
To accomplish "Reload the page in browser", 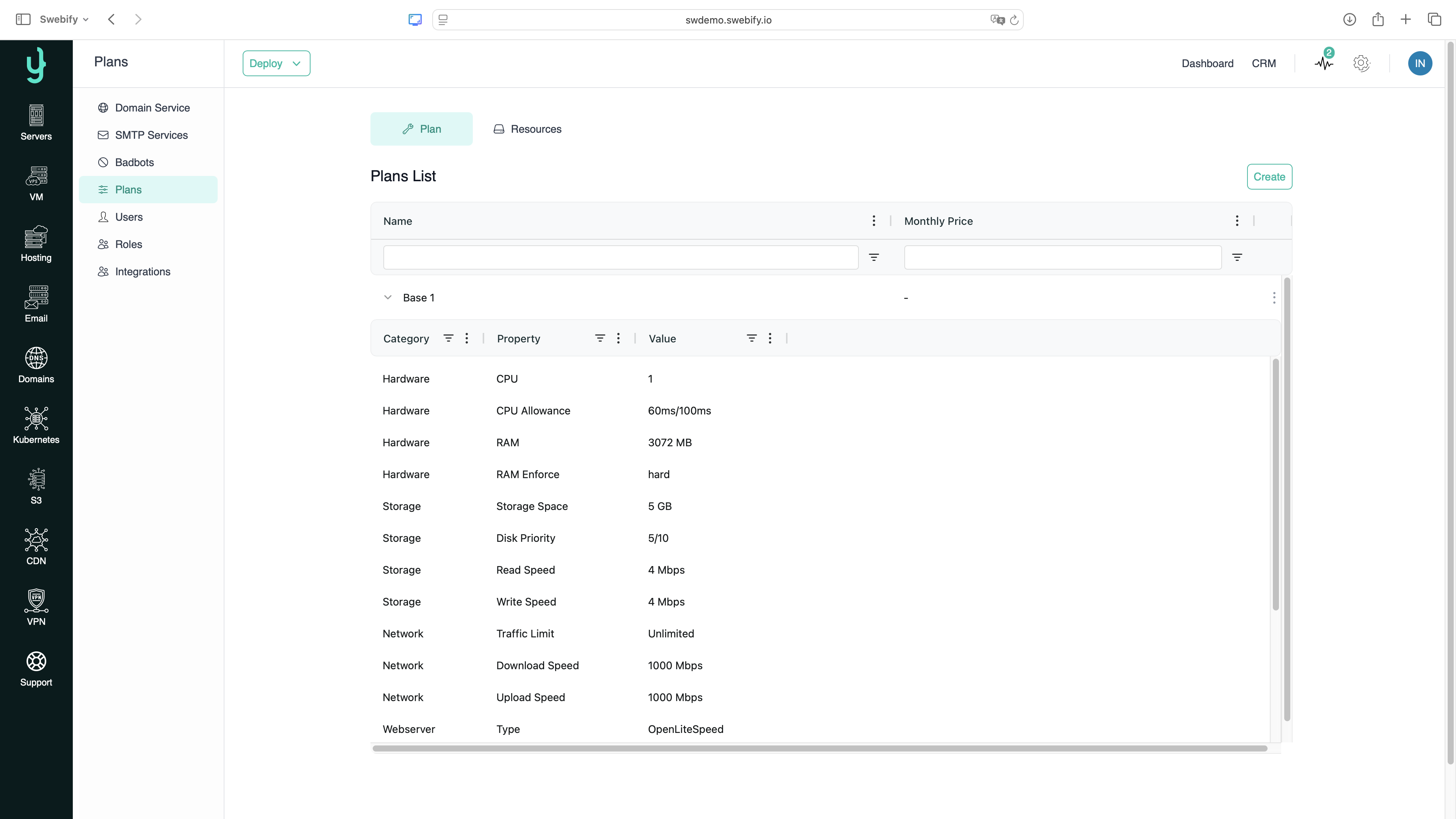I will [x=1015, y=20].
